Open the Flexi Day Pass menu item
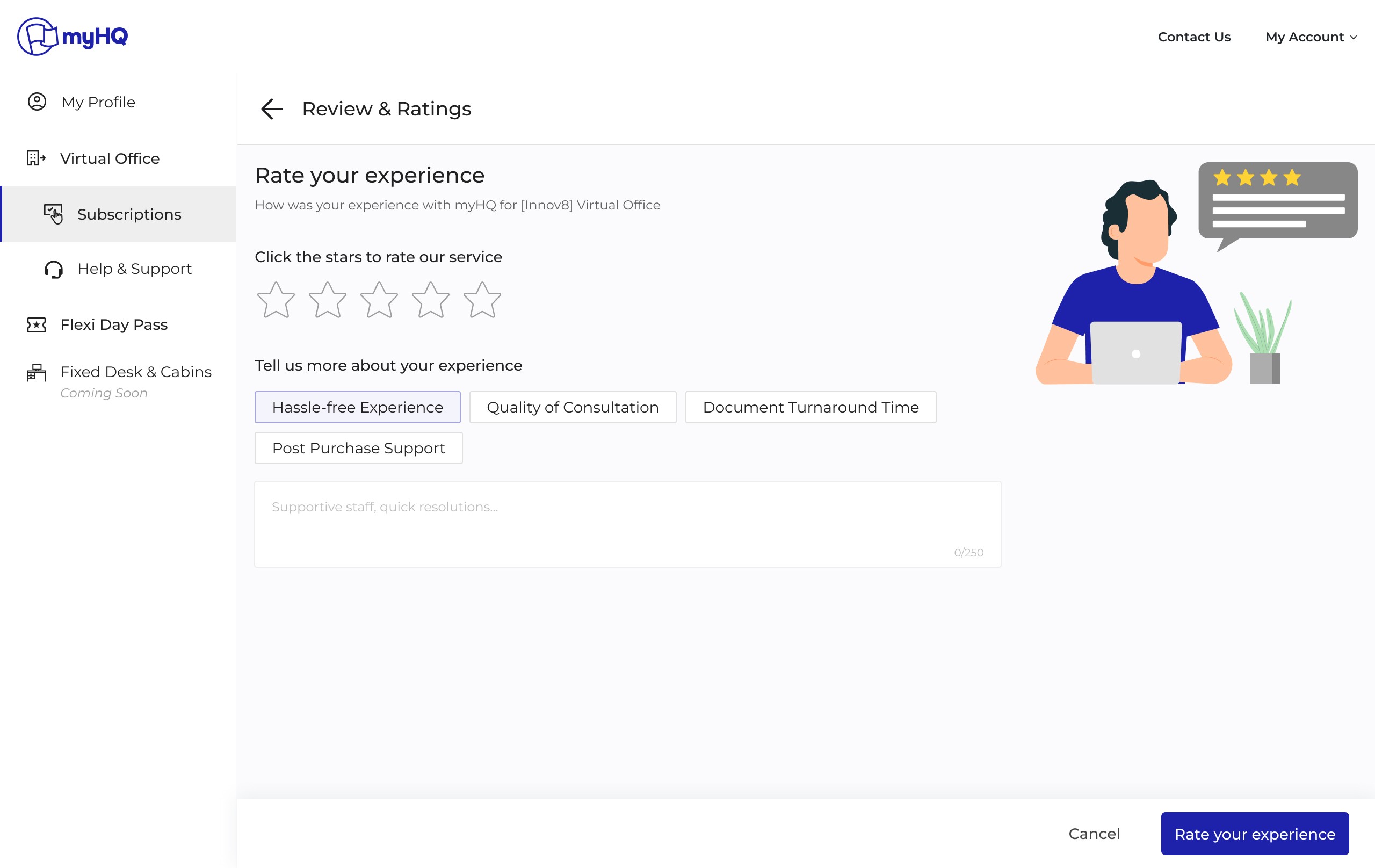 114,324
